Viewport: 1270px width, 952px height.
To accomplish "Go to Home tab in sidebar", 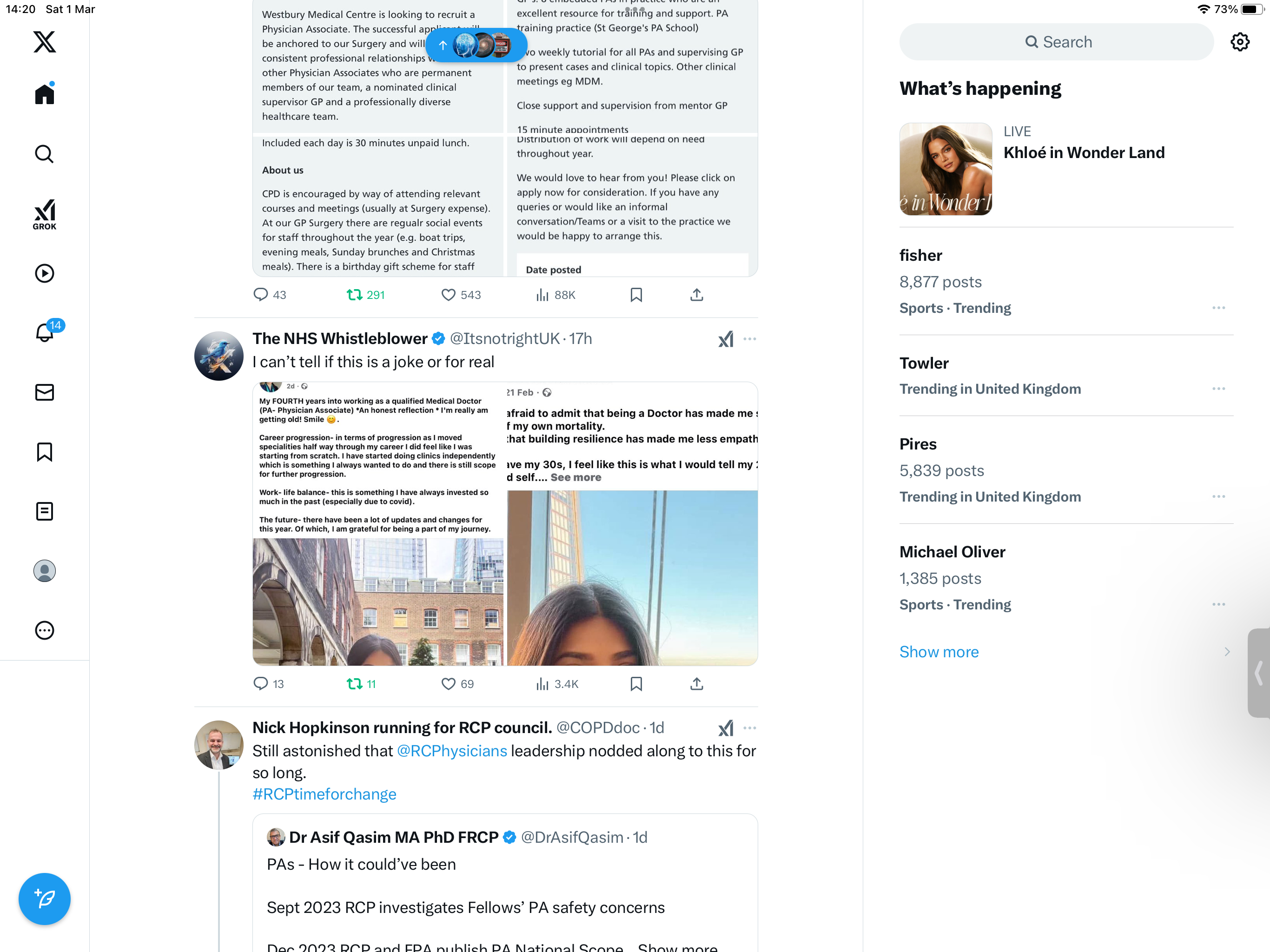I will tap(44, 93).
